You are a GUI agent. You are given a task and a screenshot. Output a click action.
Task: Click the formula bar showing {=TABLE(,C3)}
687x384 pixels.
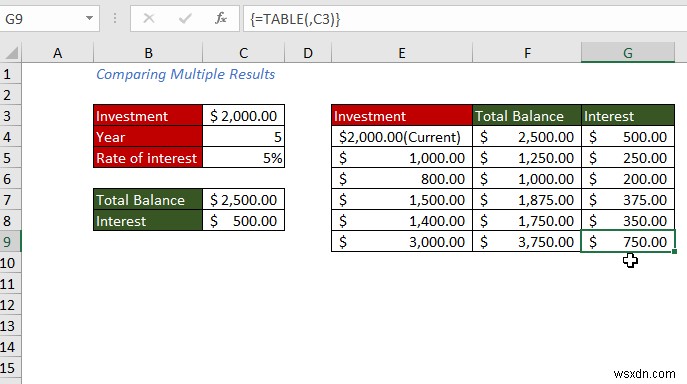coord(465,19)
